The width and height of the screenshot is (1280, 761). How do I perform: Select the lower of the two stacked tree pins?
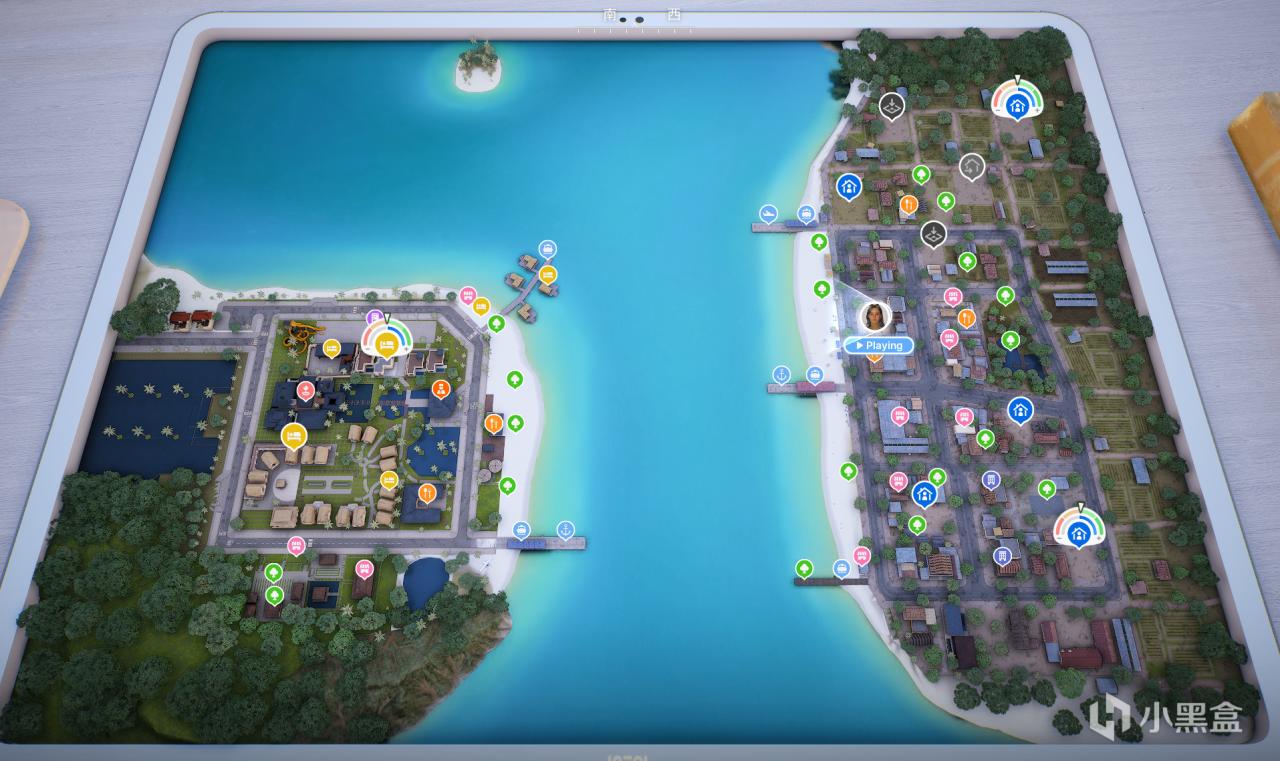tap(274, 595)
